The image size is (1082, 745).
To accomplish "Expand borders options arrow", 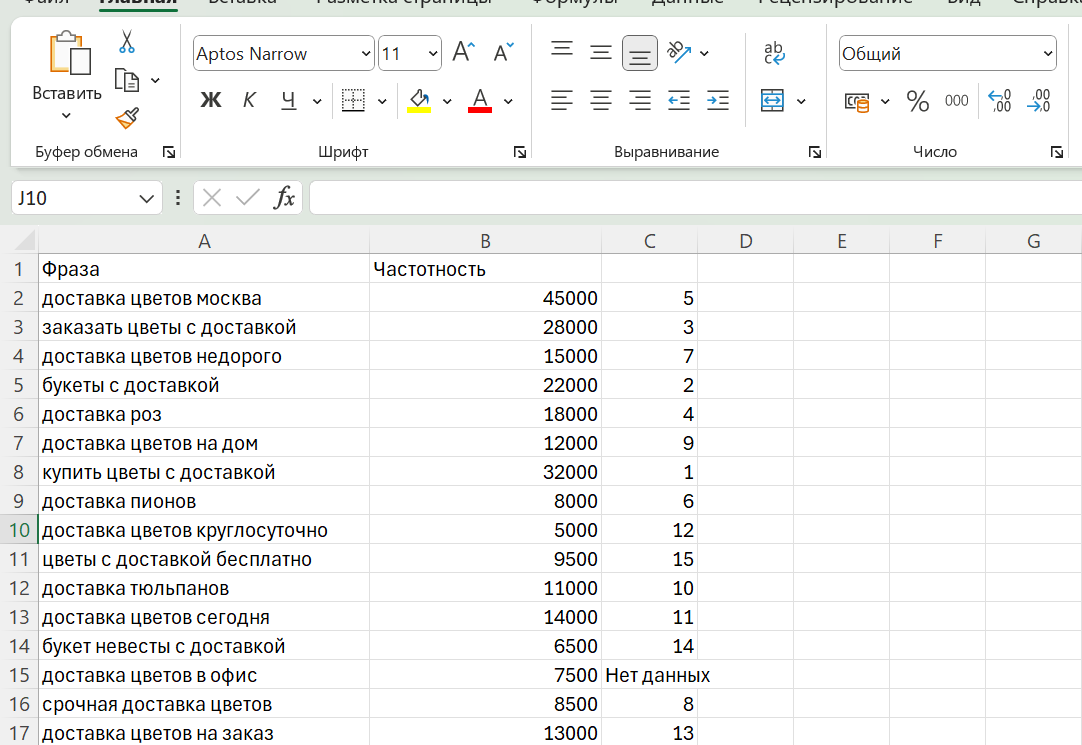I will (x=382, y=101).
